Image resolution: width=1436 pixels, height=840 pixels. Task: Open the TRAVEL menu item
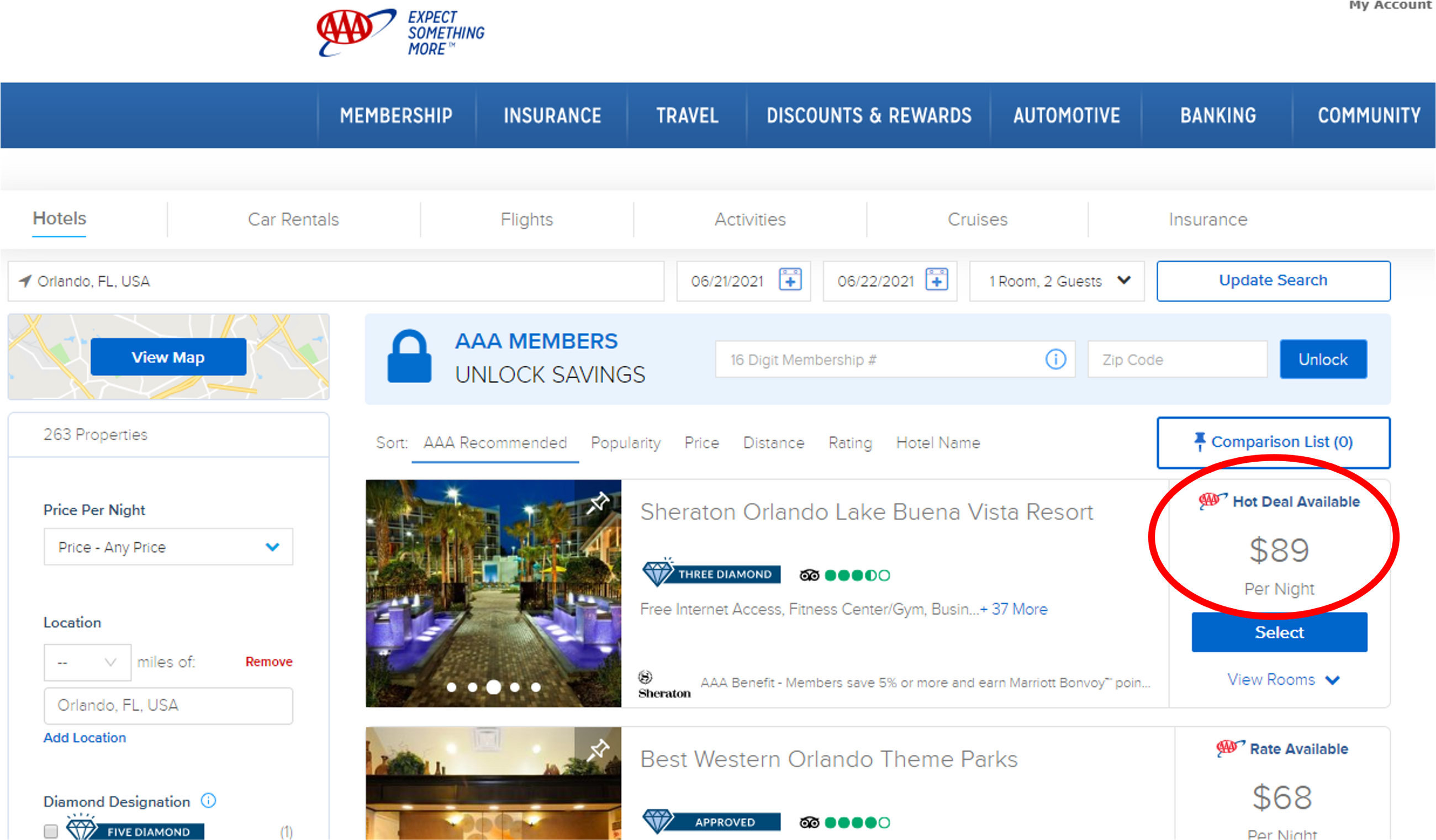(x=687, y=115)
